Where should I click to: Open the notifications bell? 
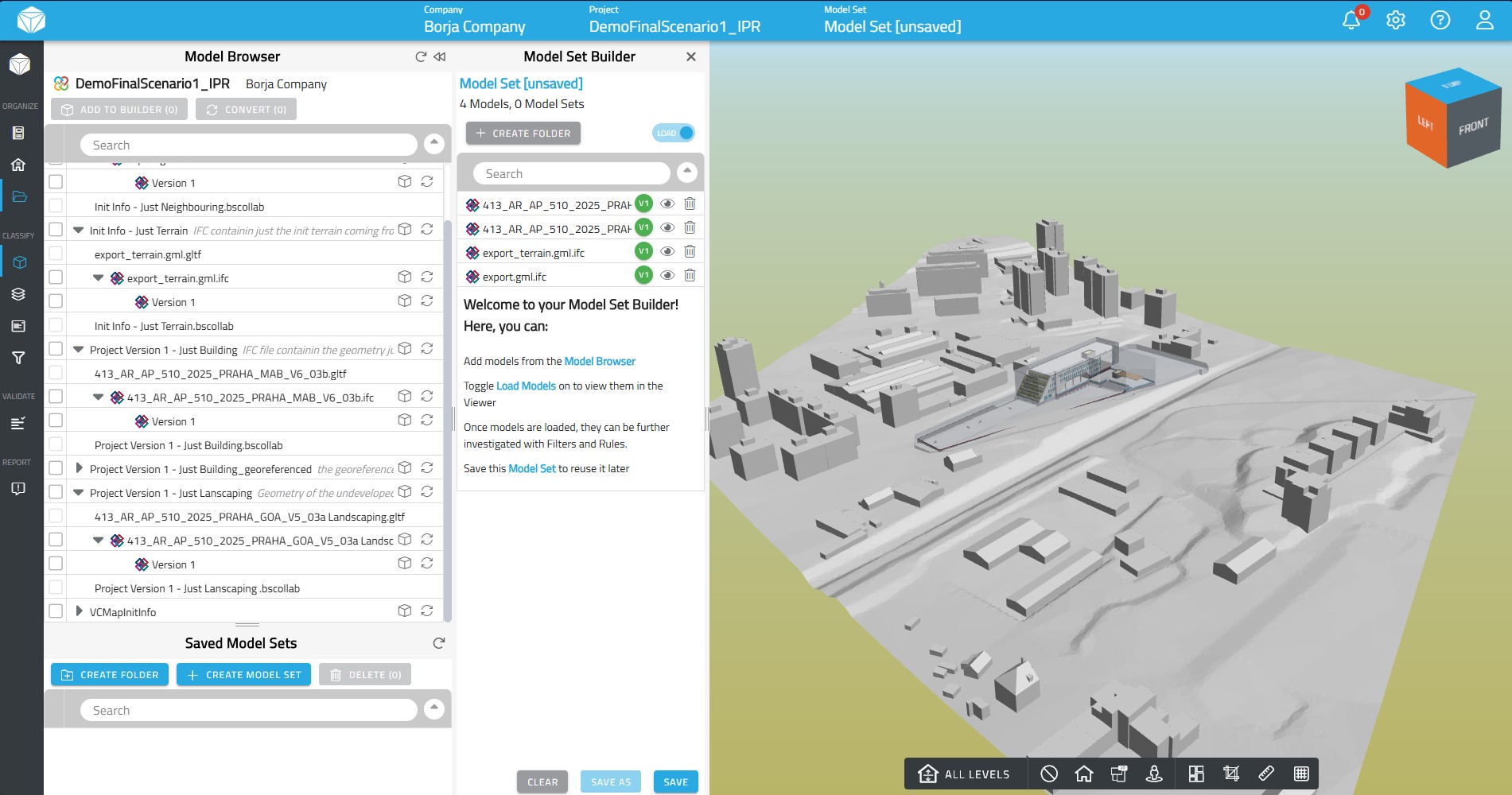coord(1351,21)
